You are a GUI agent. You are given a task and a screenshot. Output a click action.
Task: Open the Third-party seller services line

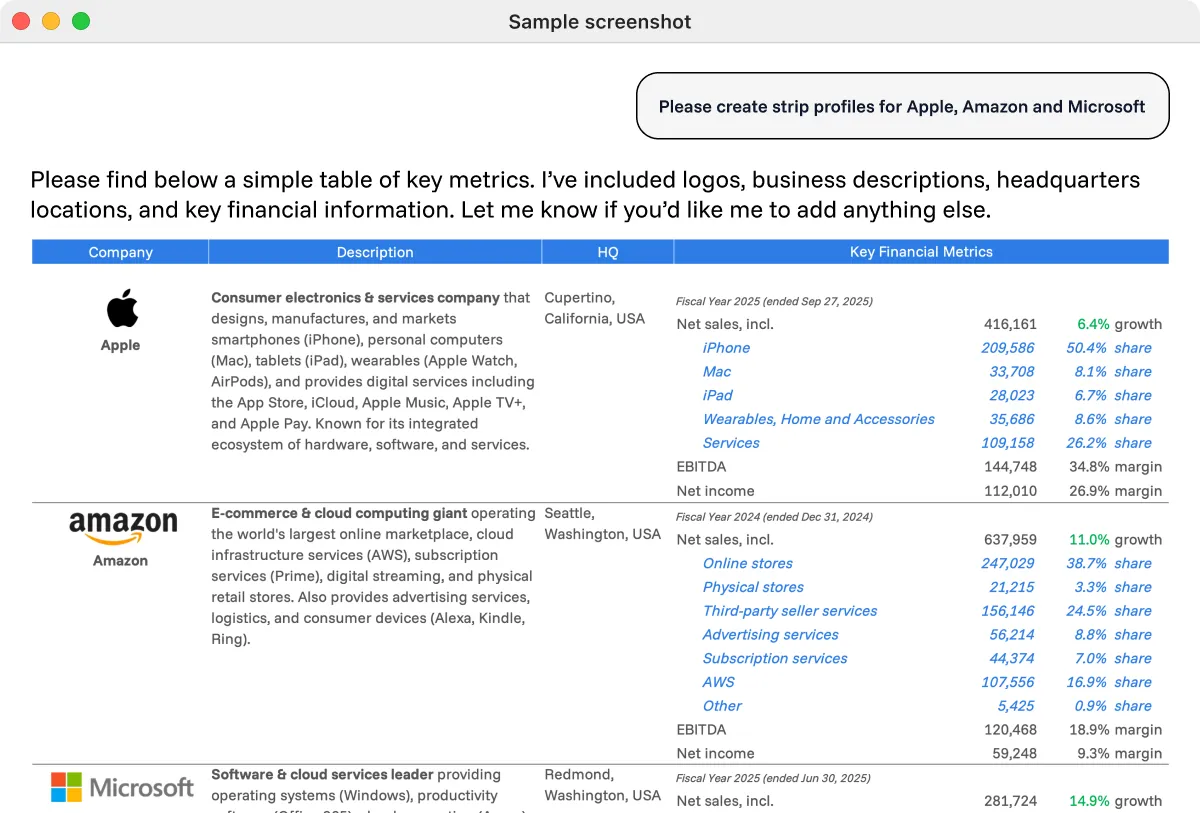tap(789, 611)
